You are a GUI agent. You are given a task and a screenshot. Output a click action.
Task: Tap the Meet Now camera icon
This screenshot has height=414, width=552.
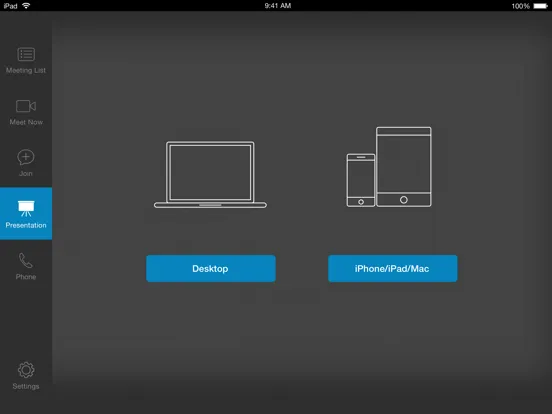[x=26, y=106]
